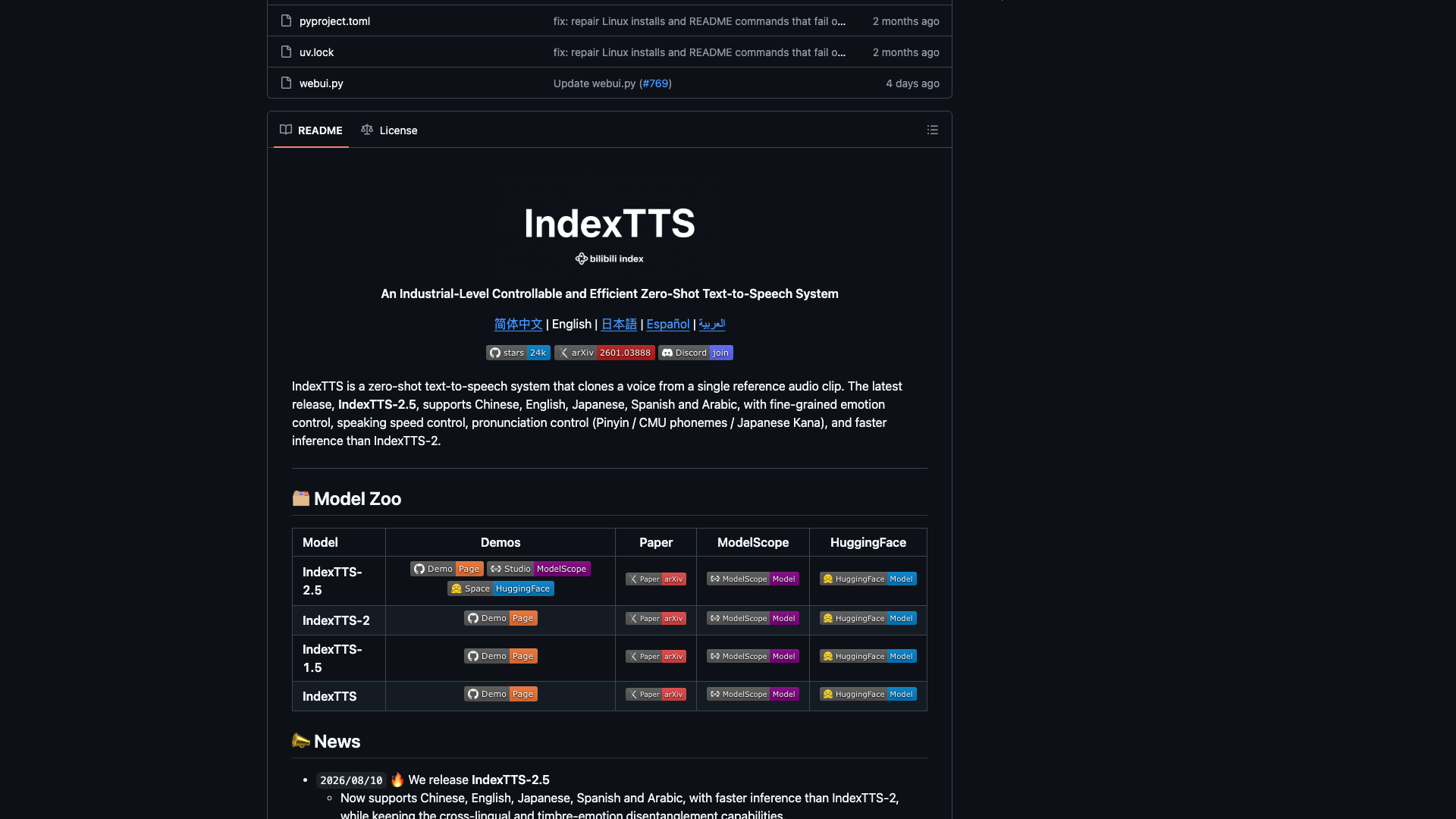Open IndexTTS-2.5 Paper arXiv badge
The height and width of the screenshot is (819, 1456).
point(656,579)
